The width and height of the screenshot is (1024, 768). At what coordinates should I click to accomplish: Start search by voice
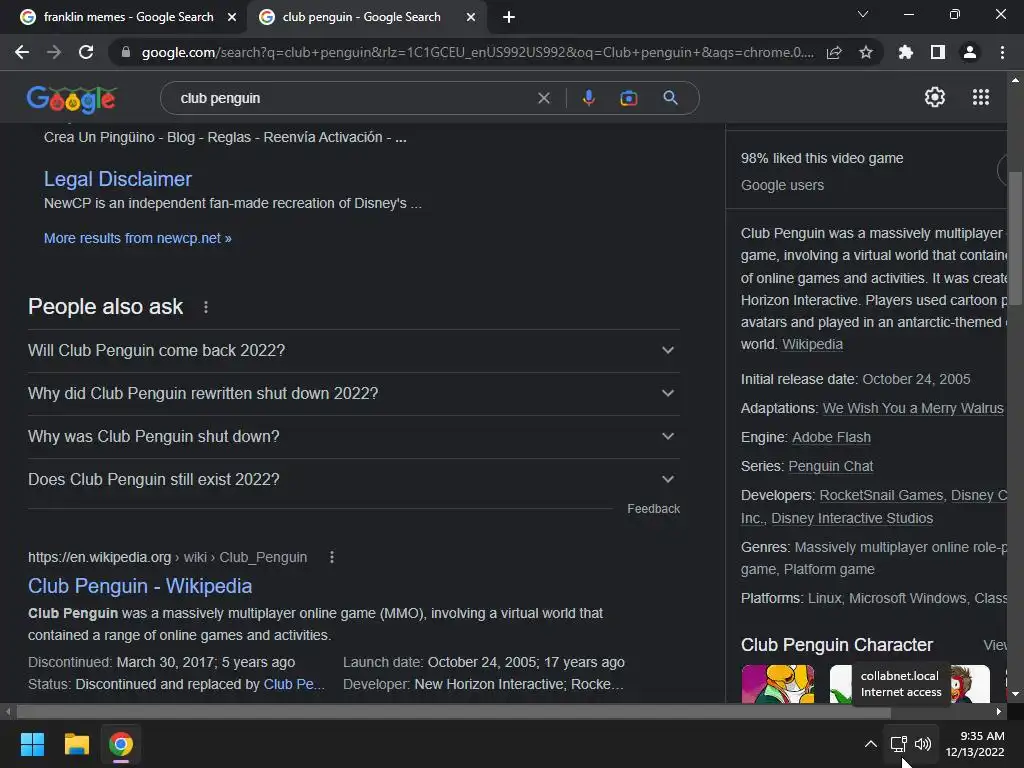click(x=588, y=98)
